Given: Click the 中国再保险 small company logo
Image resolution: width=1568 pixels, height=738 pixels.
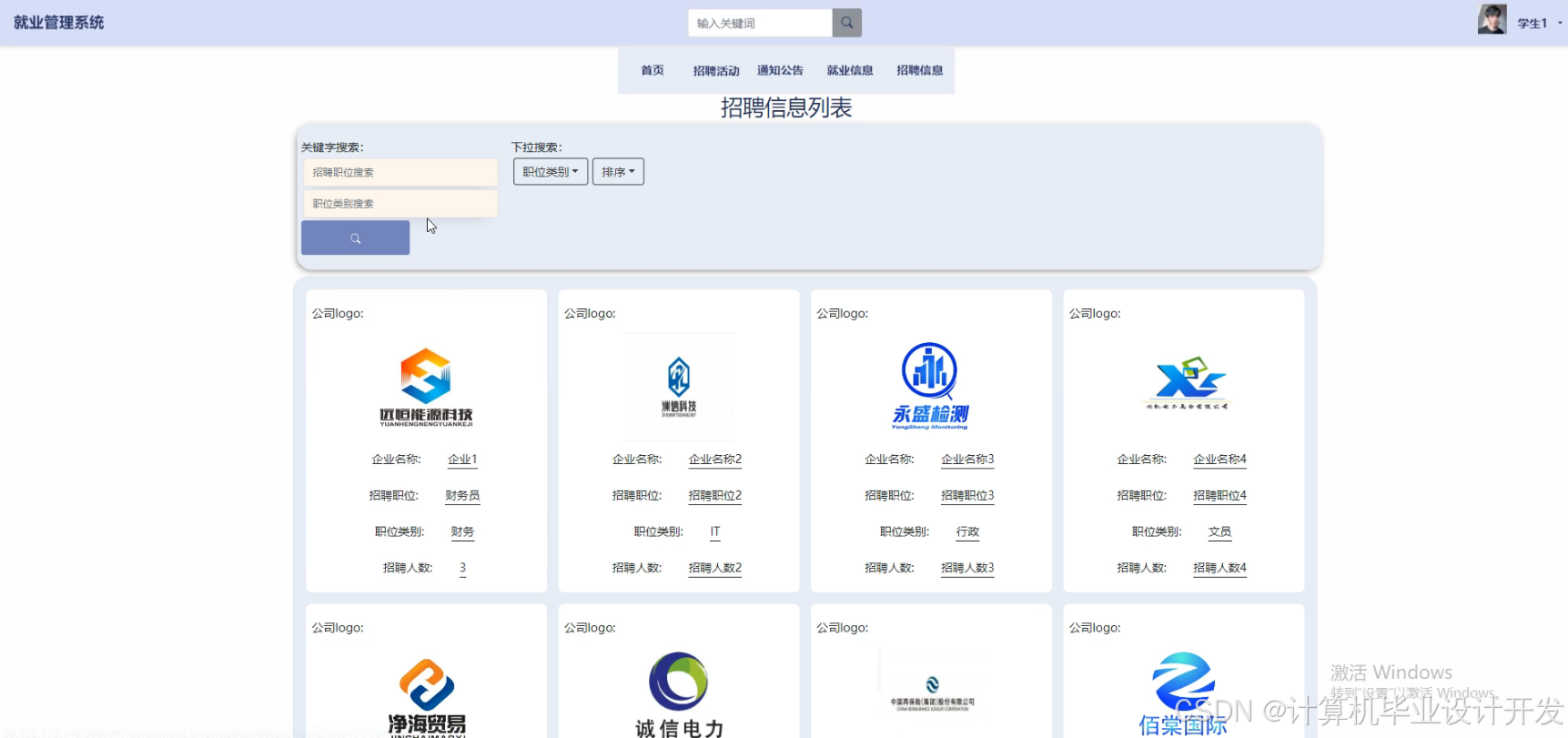Looking at the screenshot, I should tap(932, 693).
